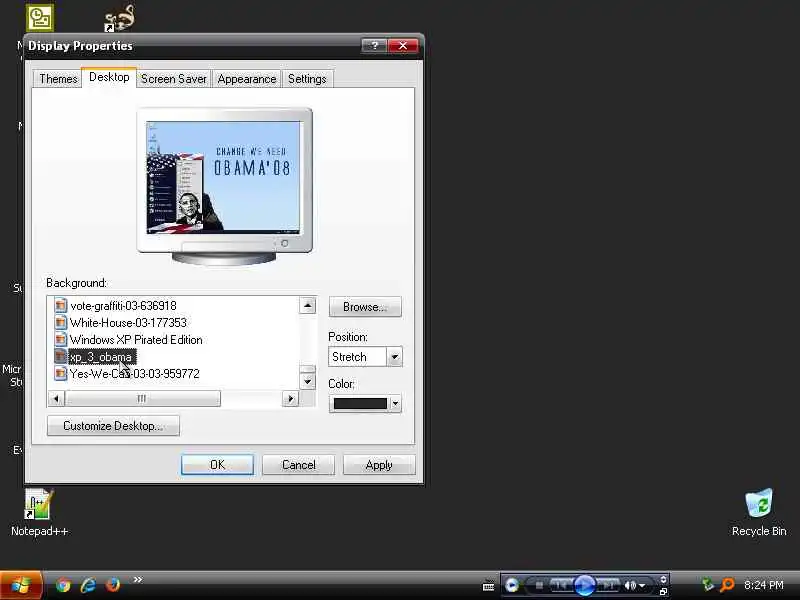Select the Yes-We-Can-03-03-959772 background

tap(134, 373)
